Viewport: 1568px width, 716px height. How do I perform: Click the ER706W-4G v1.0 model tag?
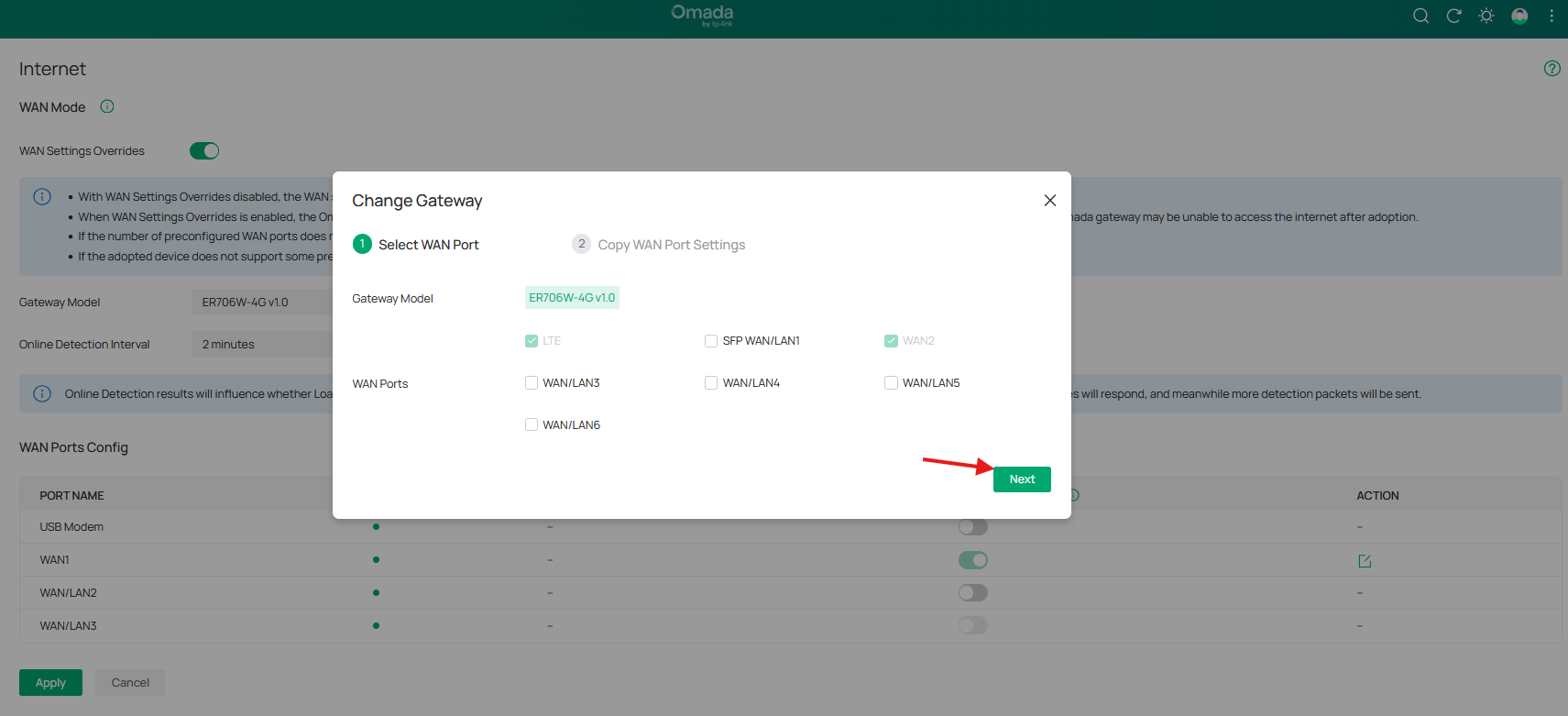pos(572,298)
